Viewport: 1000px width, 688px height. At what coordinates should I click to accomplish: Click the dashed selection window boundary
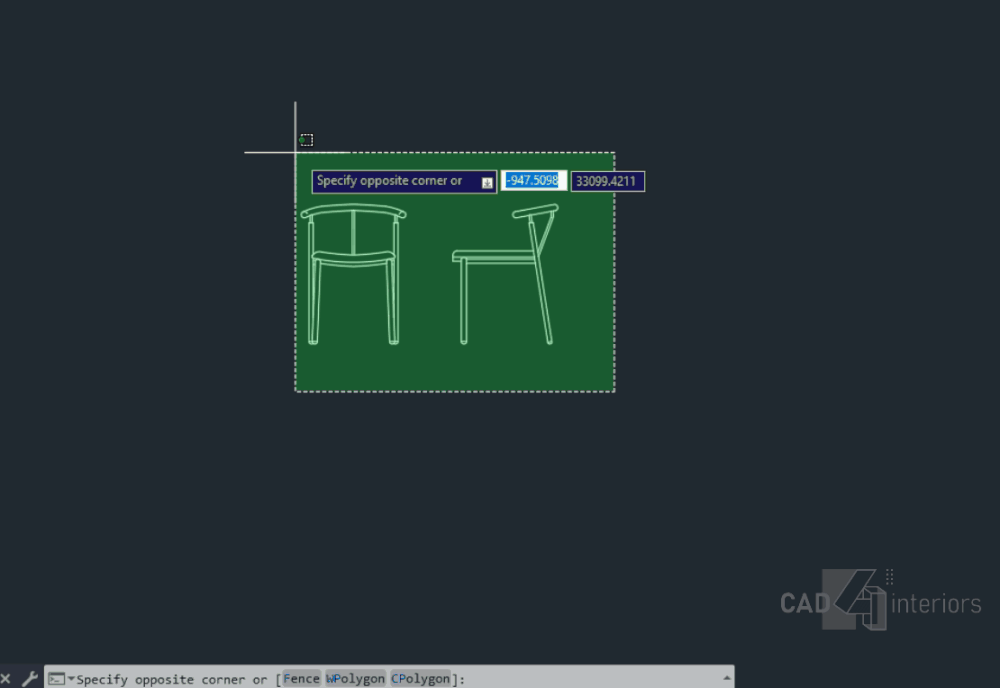pyautogui.click(x=455, y=391)
